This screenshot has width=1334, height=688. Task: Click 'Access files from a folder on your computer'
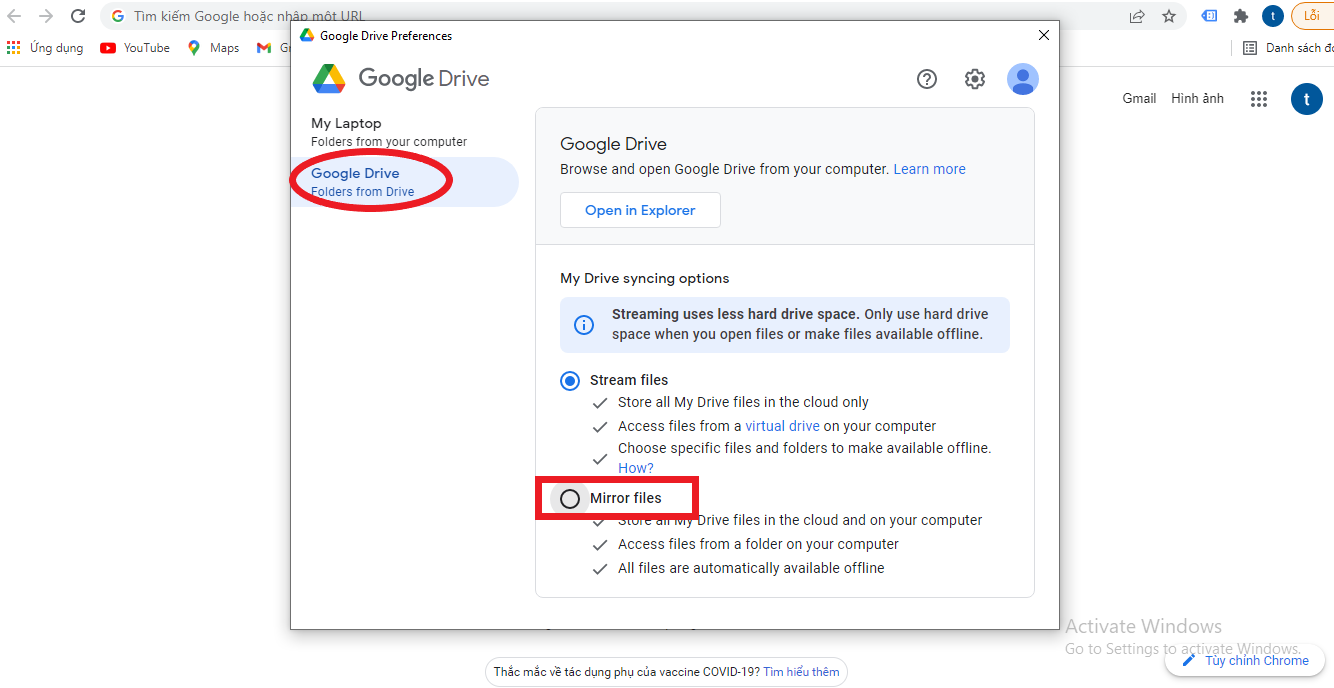(758, 544)
